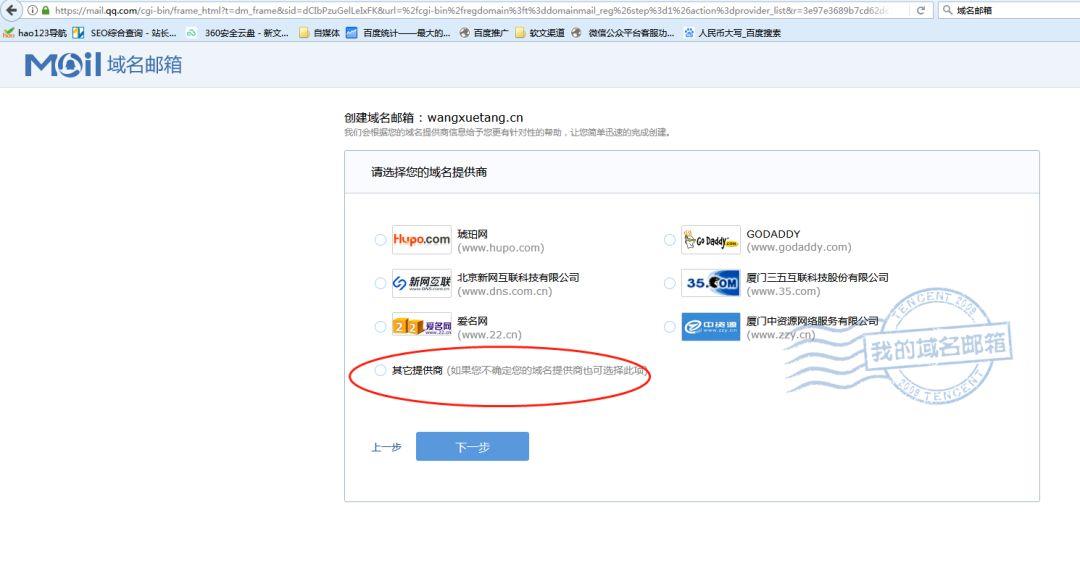Screen dimensions: 1080x563
Task: Click the Hupo.com provider logo
Action: pyautogui.click(x=422, y=240)
